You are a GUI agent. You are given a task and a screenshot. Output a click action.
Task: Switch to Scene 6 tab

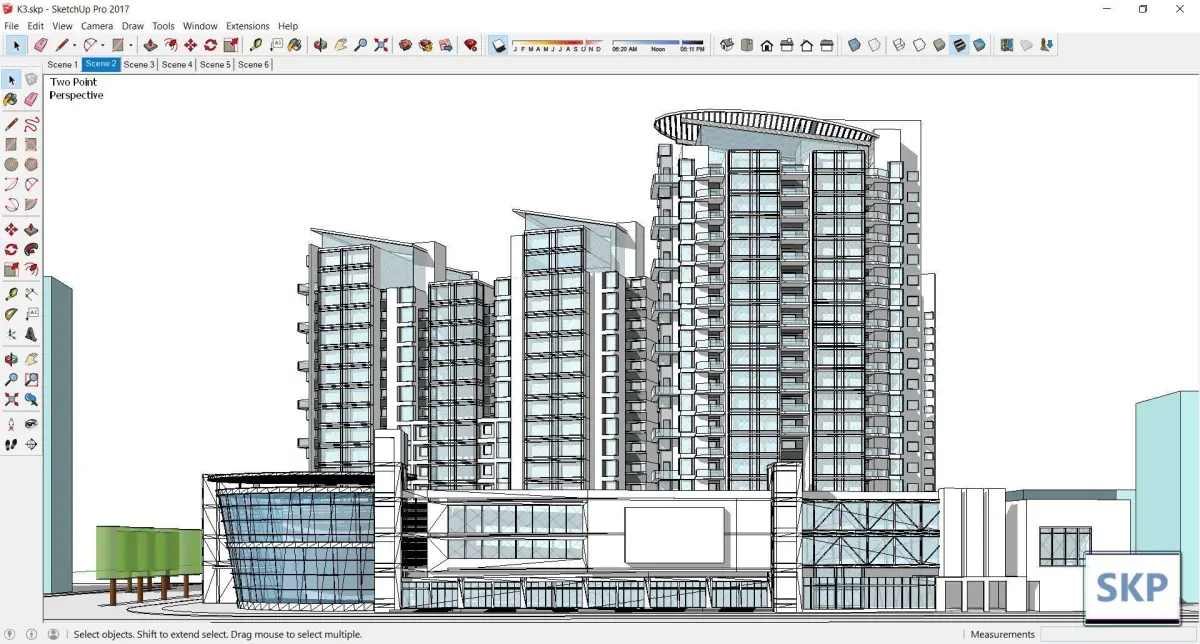253,64
